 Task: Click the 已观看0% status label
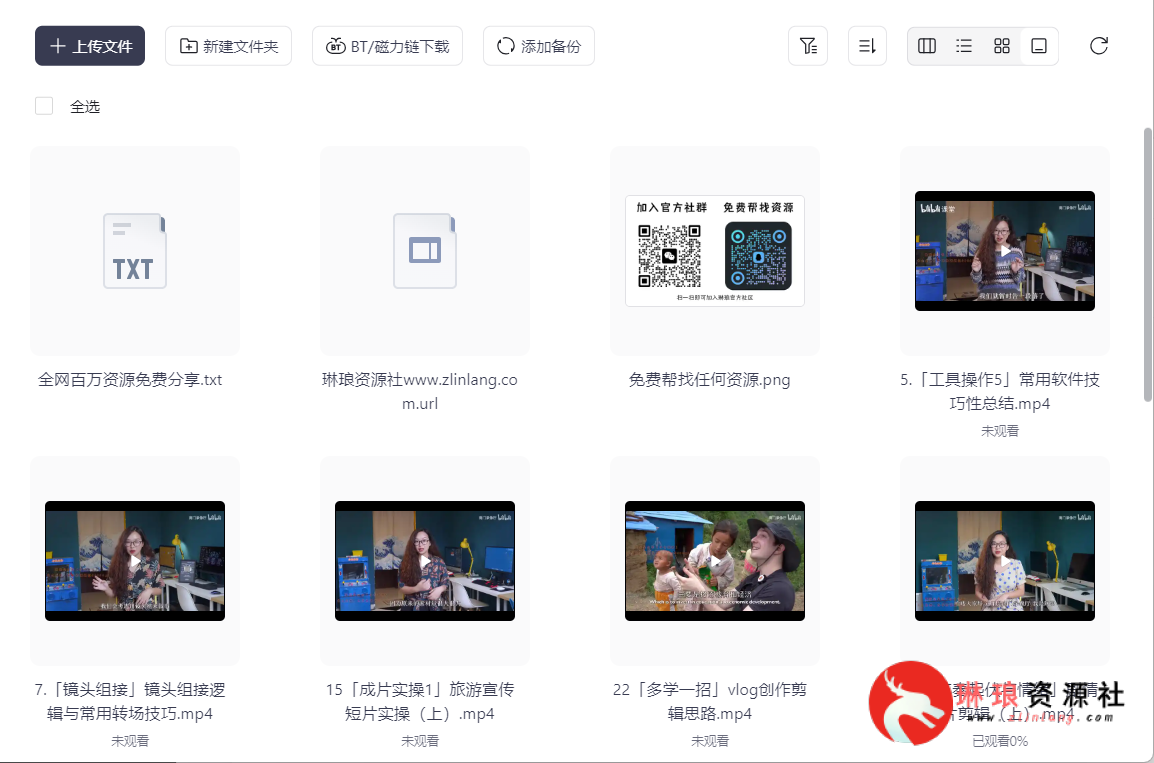[x=999, y=741]
